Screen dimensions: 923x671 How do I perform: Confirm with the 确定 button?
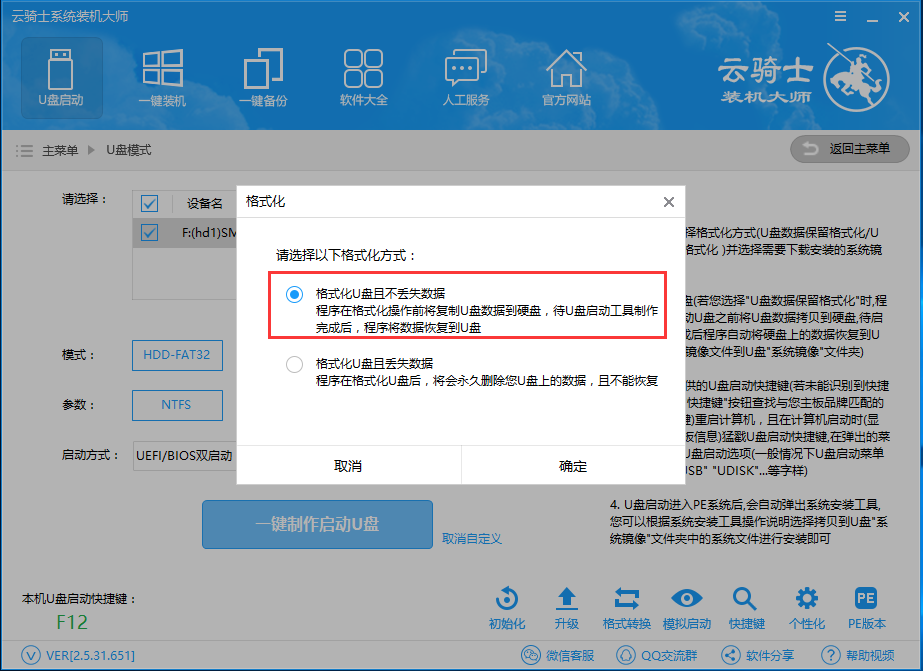click(573, 466)
